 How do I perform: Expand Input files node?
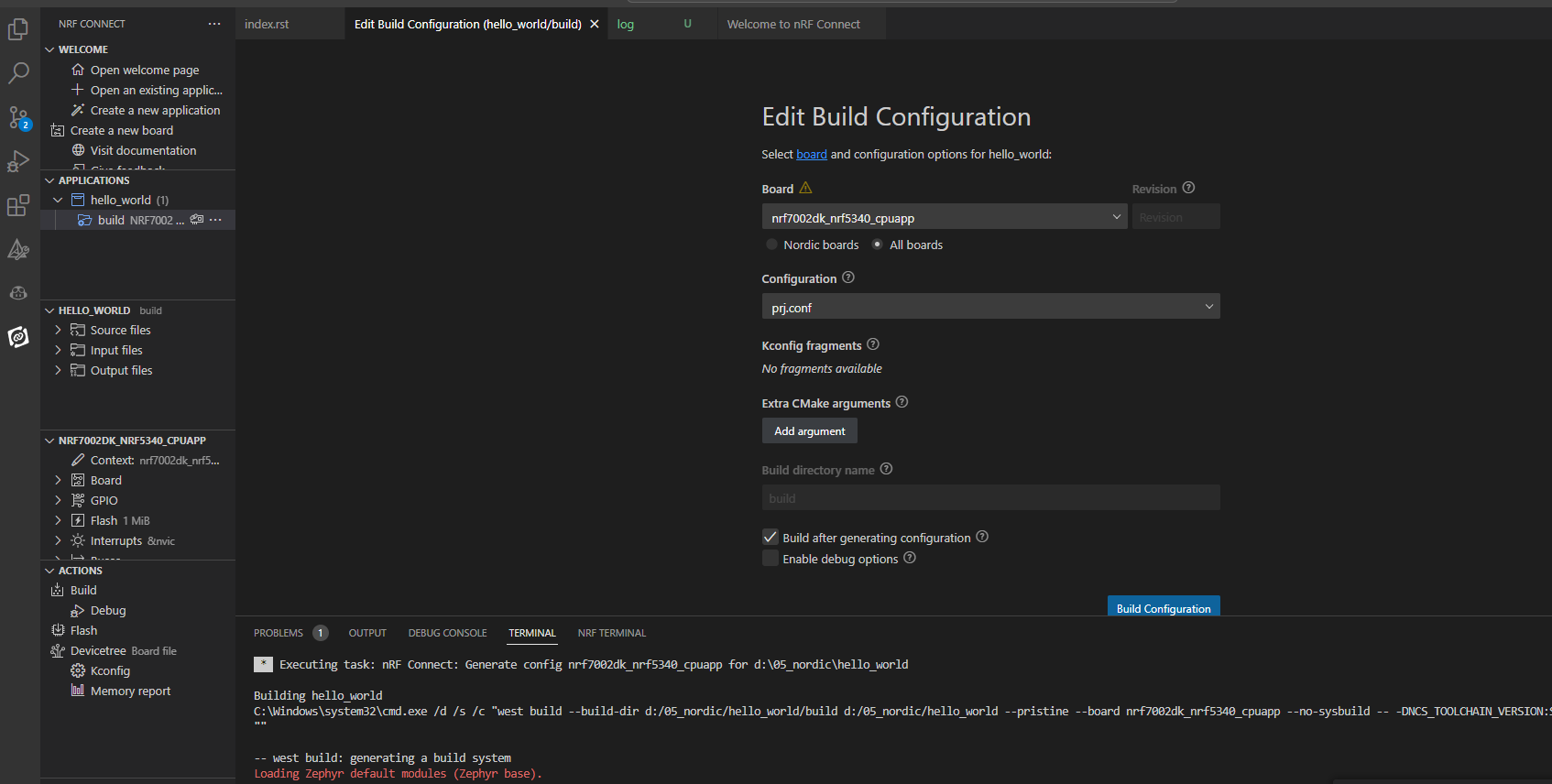(x=59, y=350)
